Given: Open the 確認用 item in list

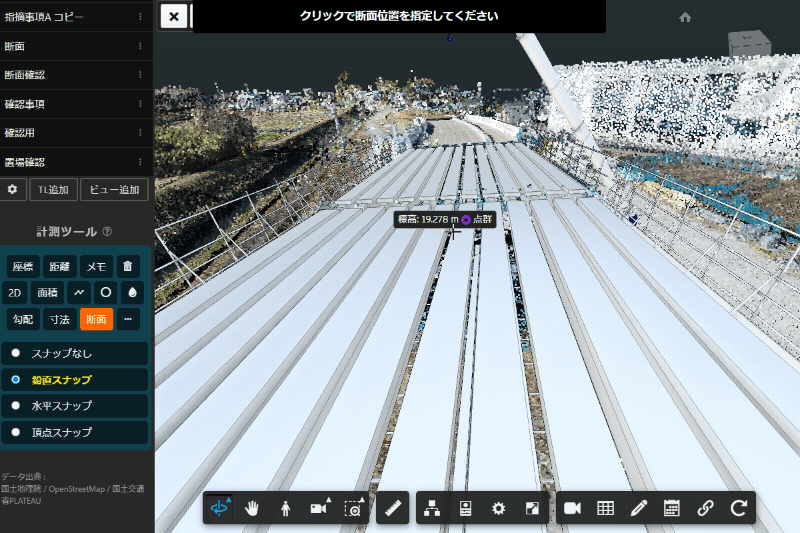Looking at the screenshot, I should pyautogui.click(x=60, y=133).
